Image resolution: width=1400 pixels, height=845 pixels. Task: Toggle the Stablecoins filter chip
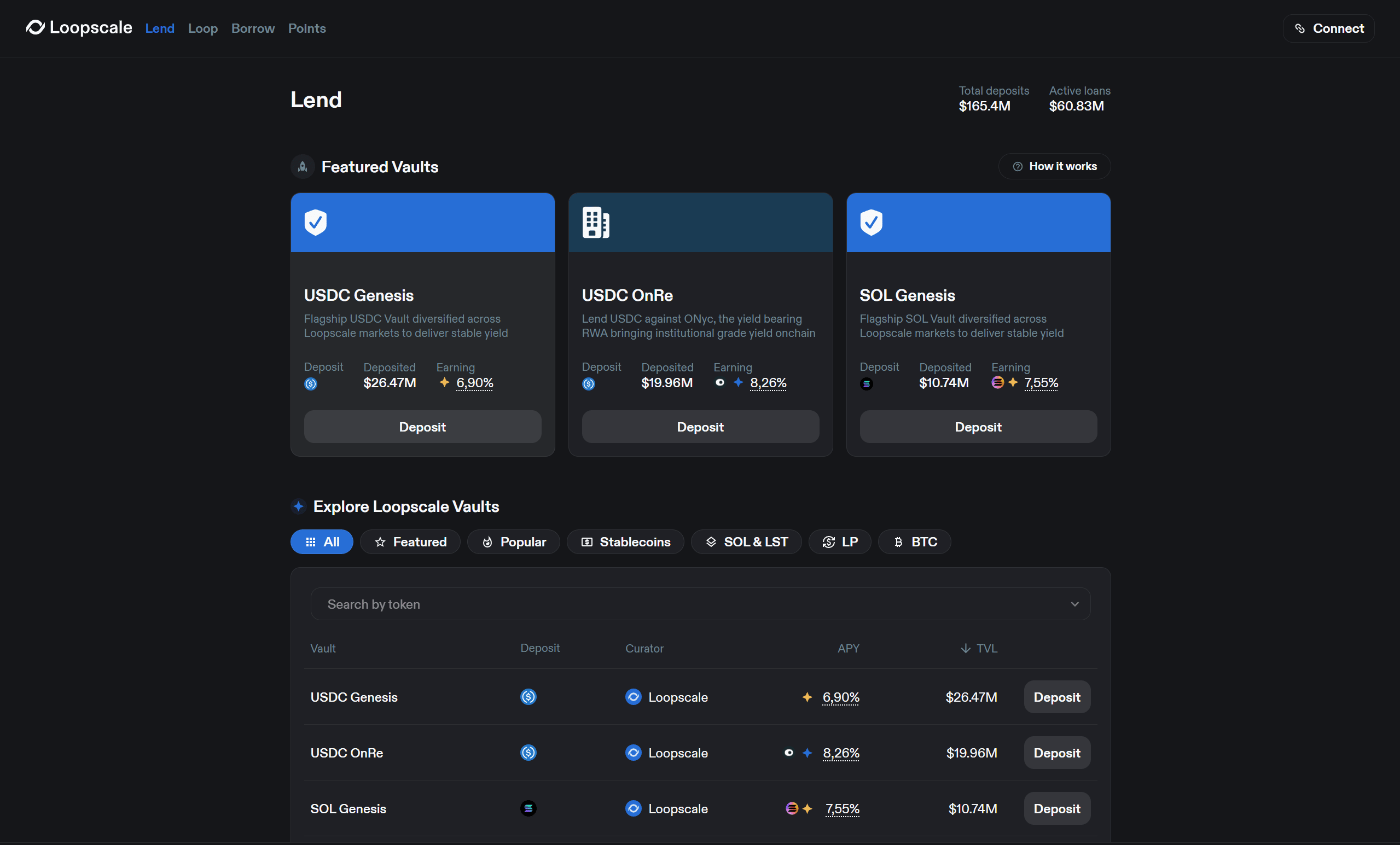pyautogui.click(x=625, y=542)
